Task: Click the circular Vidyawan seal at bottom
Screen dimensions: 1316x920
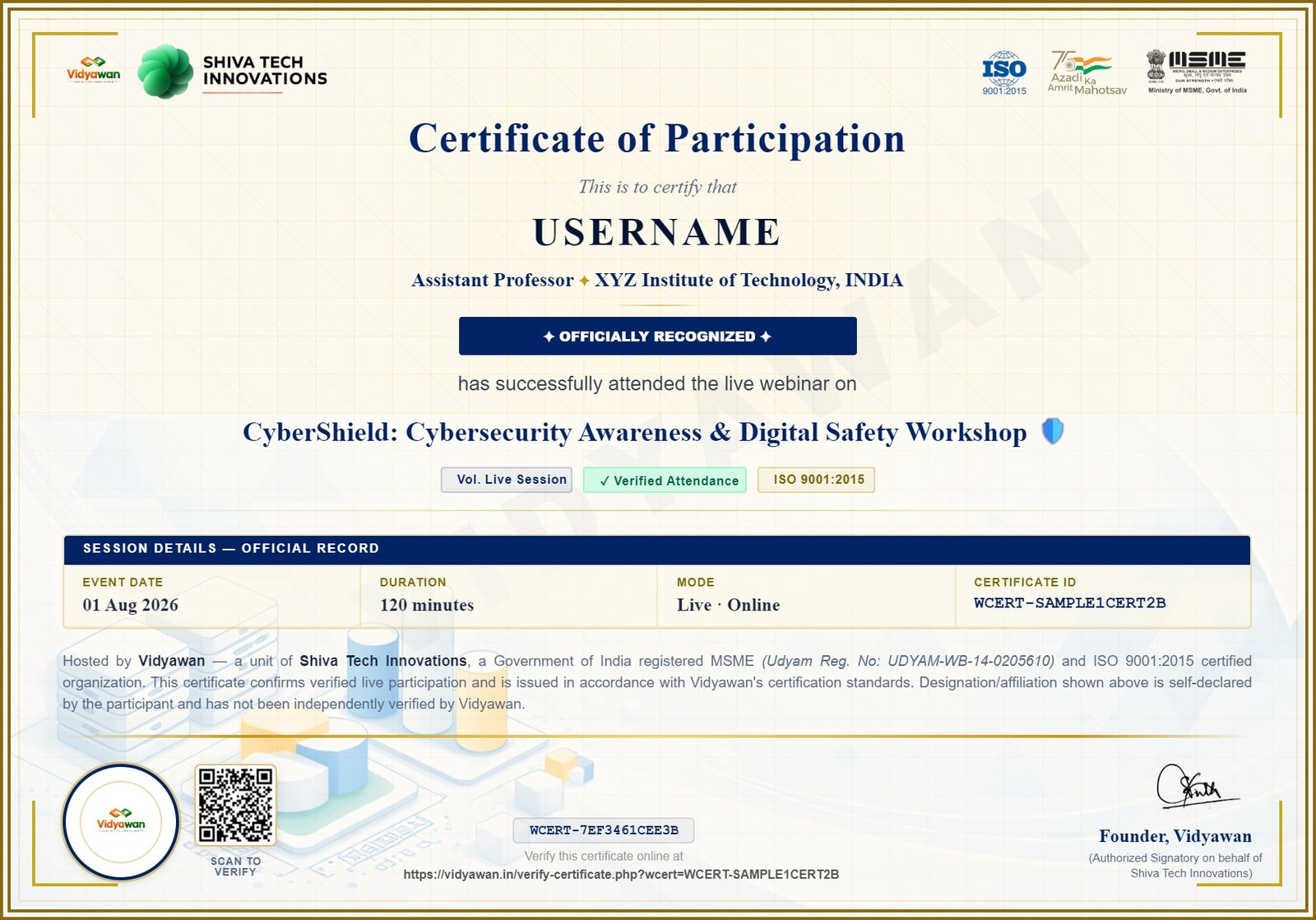Action: [121, 821]
